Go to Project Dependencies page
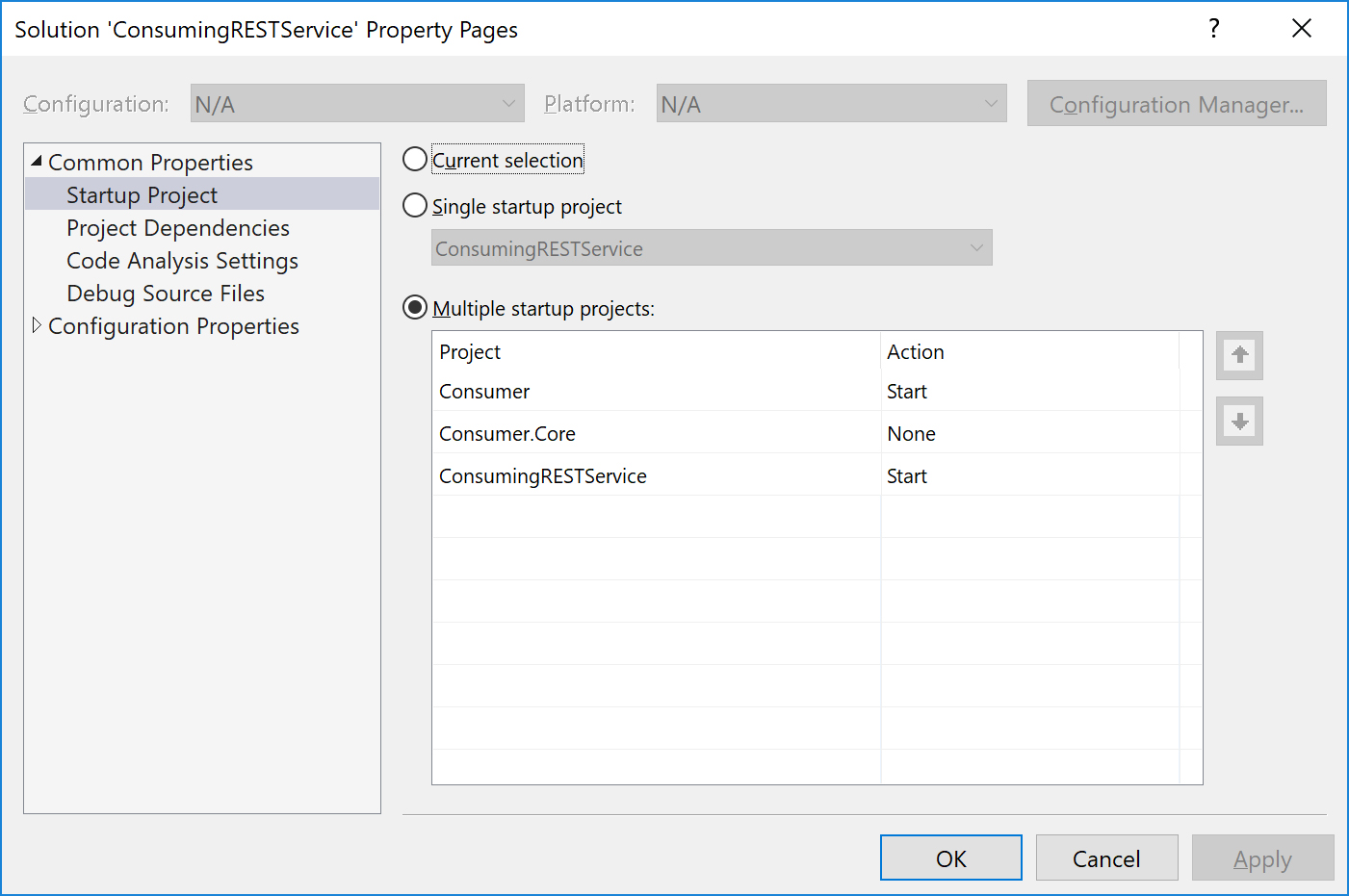The width and height of the screenshot is (1349, 896). 177,228
